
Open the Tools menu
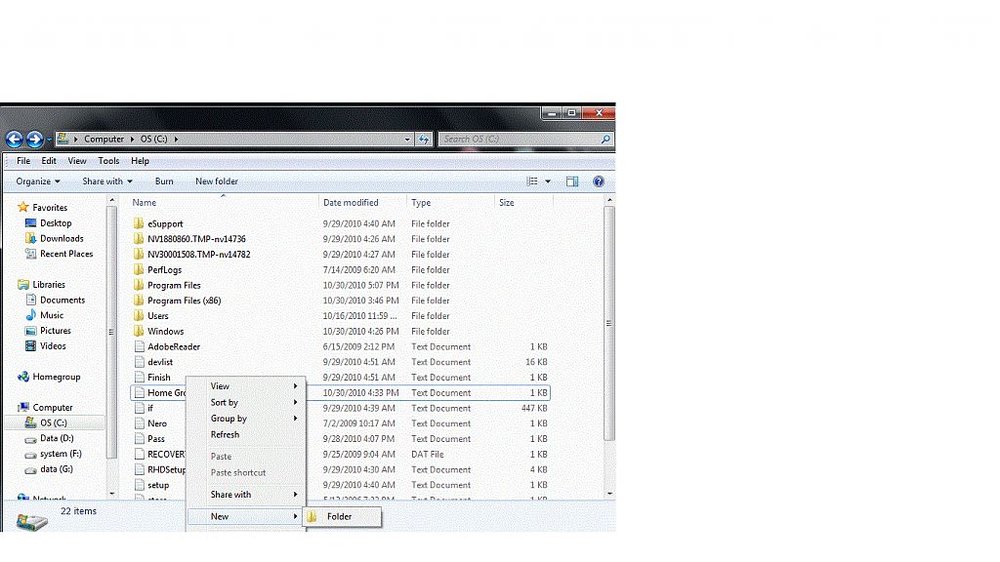coord(108,161)
